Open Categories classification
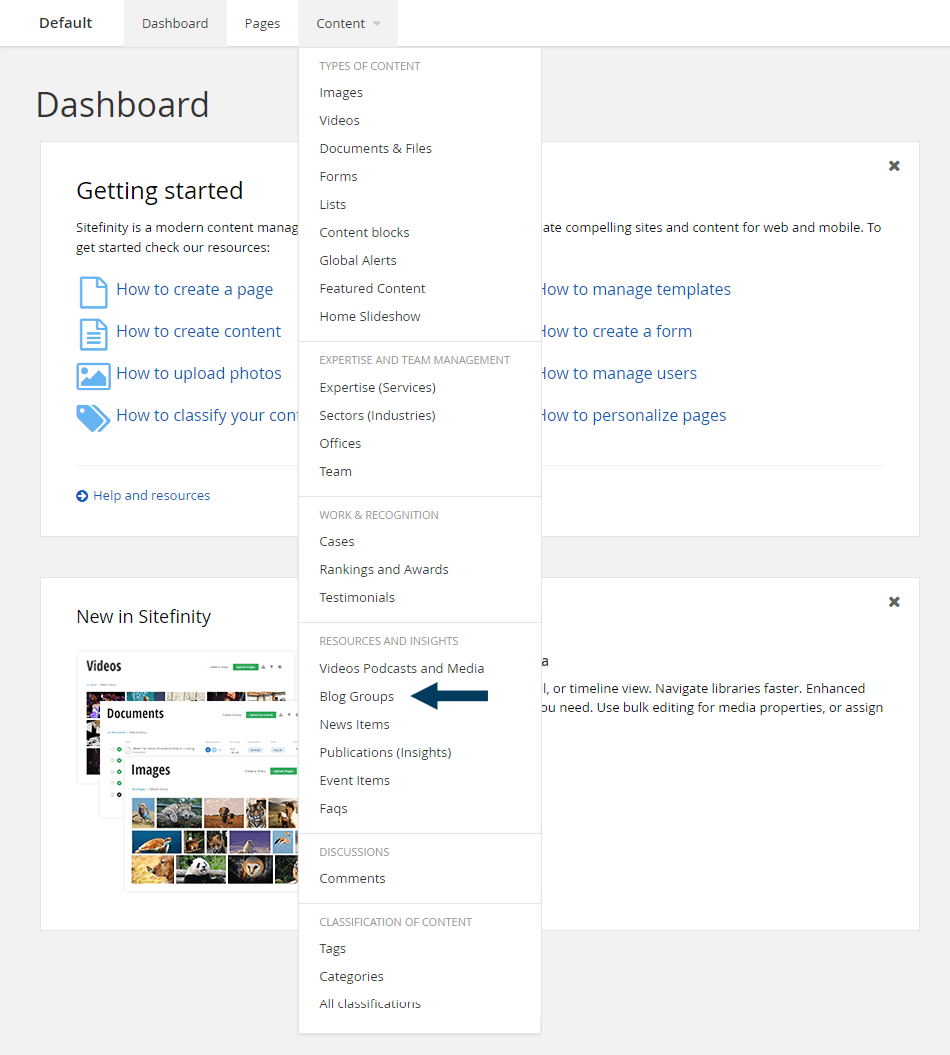This screenshot has height=1055, width=950. coord(351,976)
